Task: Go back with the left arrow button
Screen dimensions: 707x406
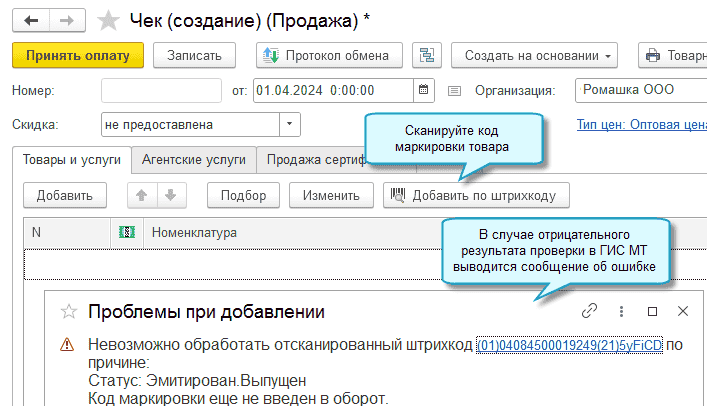Action: 31,20
